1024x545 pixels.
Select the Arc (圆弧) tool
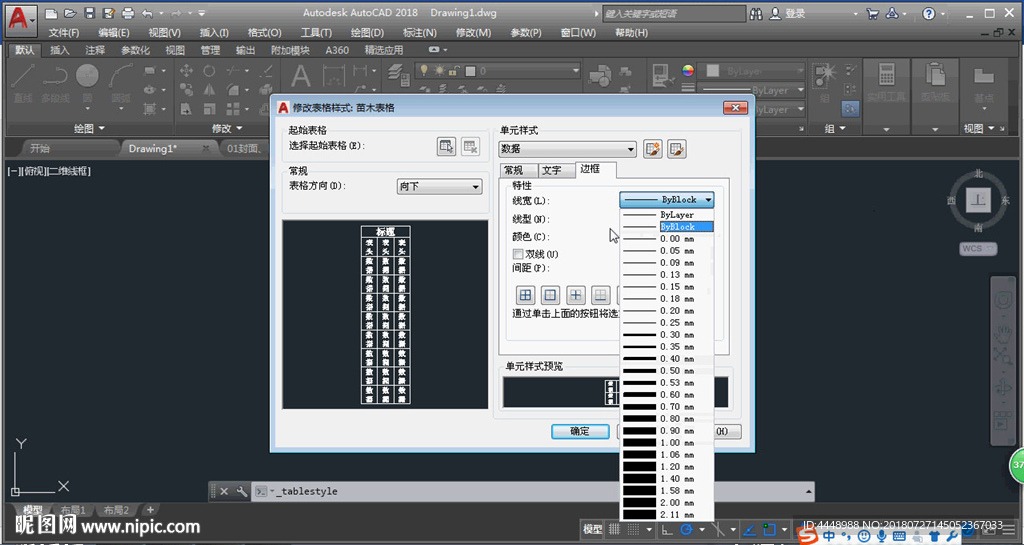120,82
